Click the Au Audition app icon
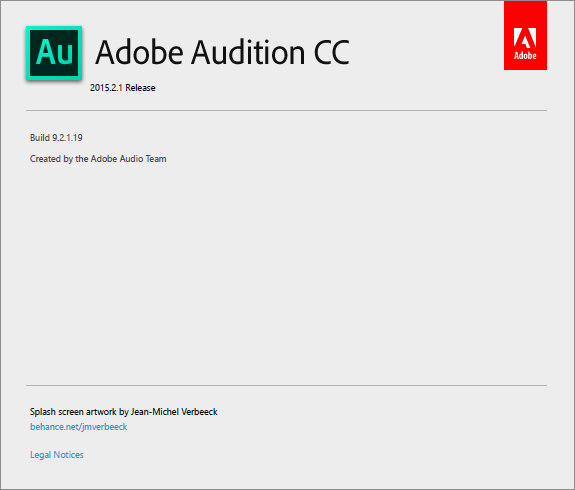The width and height of the screenshot is (575, 490). coord(54,53)
